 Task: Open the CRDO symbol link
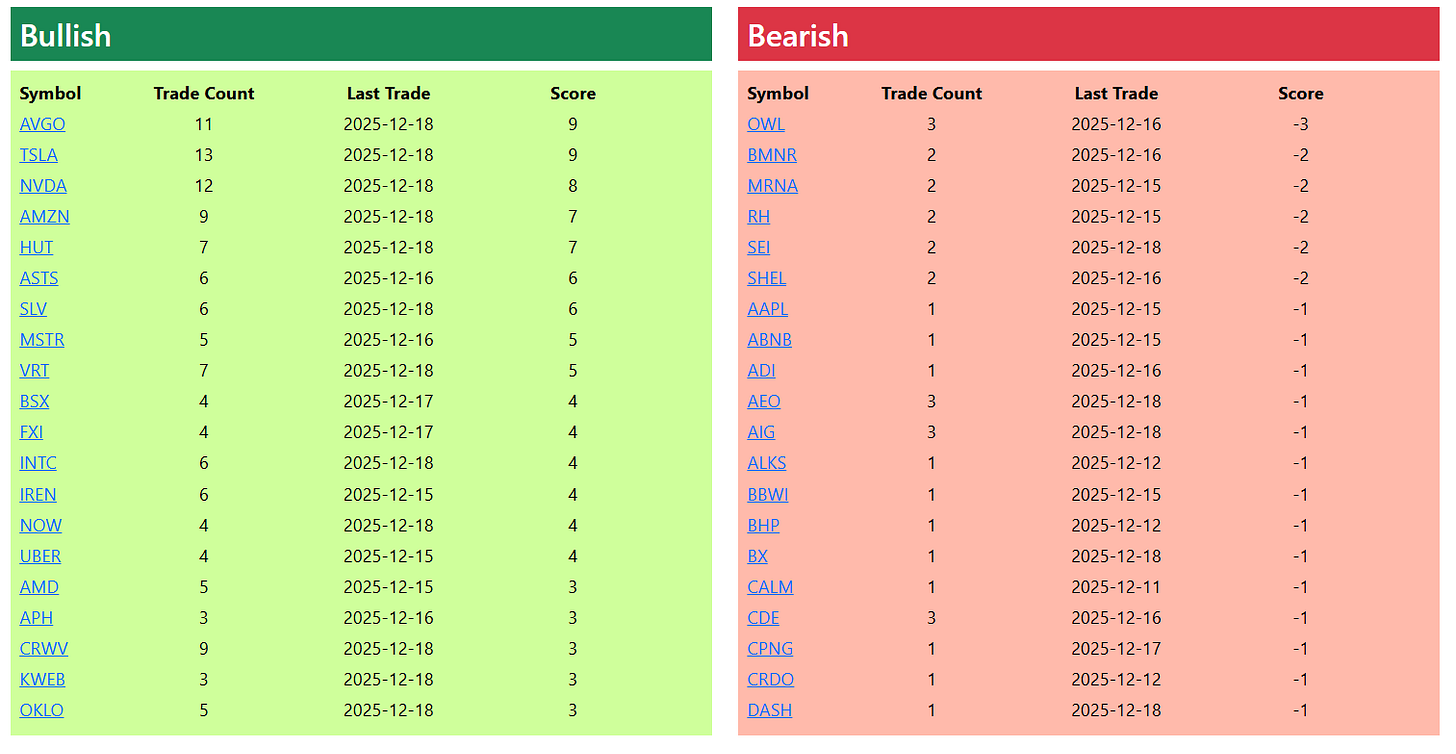pos(771,680)
